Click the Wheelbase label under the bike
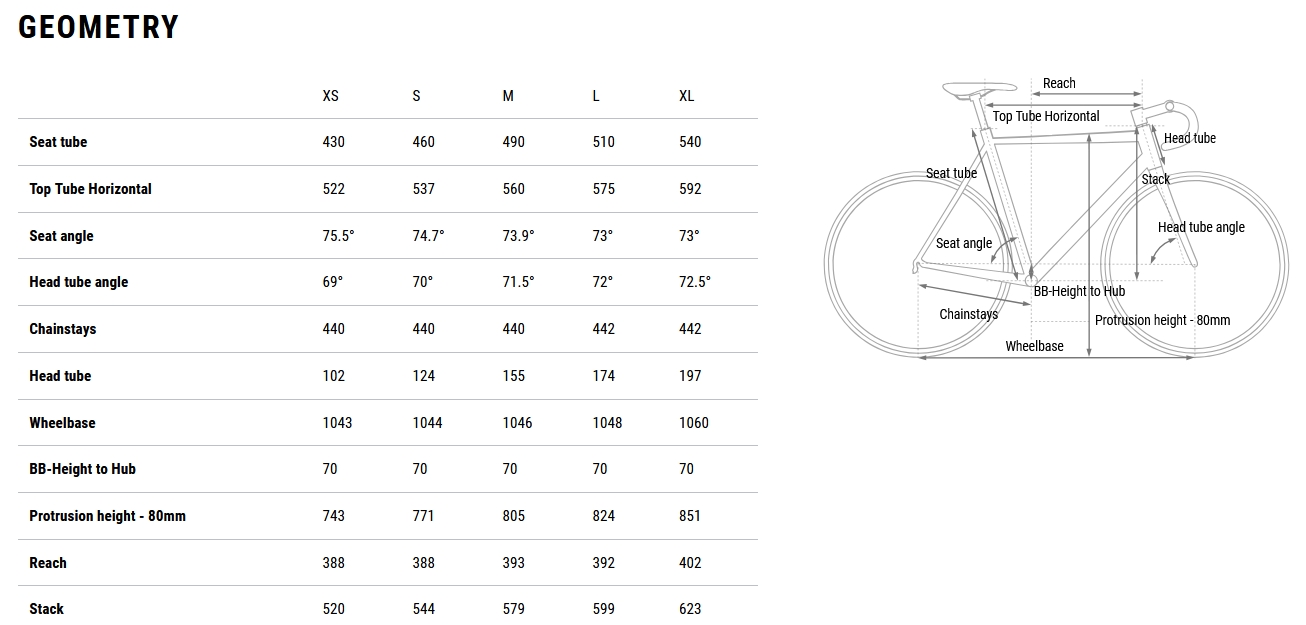Viewport: 1306px width, 625px height. [1034, 346]
